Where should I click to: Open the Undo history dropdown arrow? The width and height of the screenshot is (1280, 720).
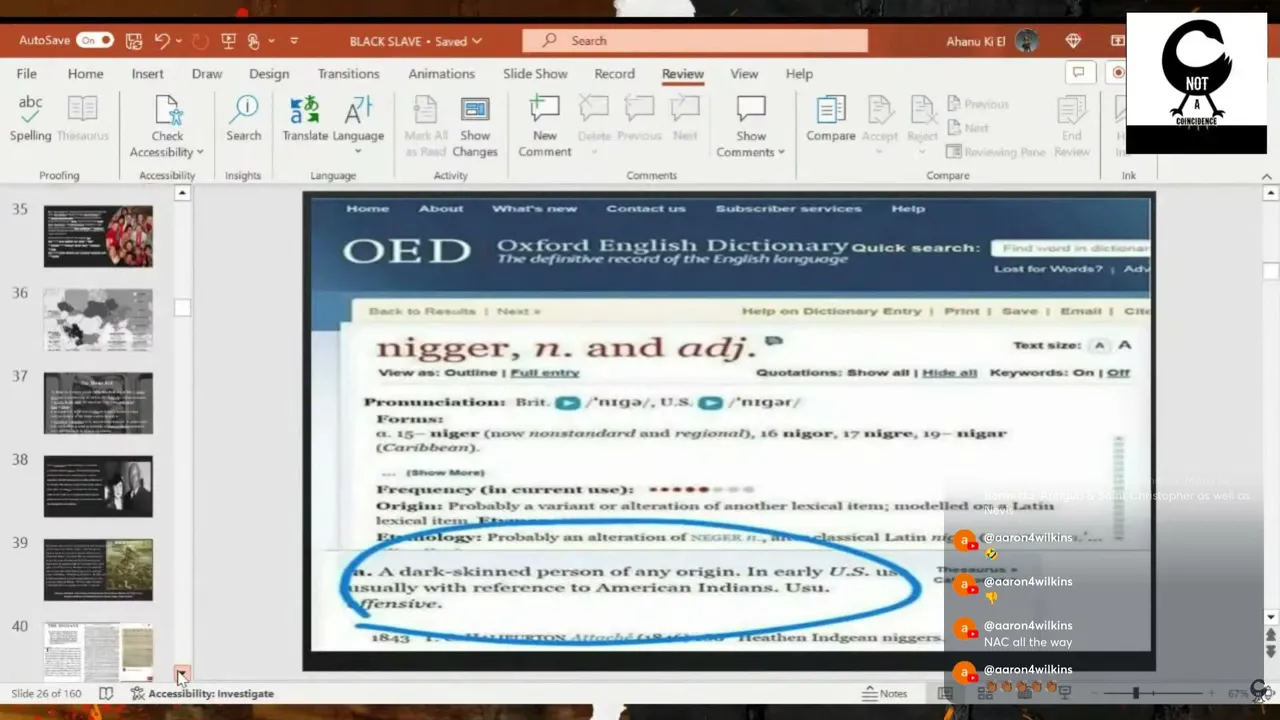[x=179, y=41]
